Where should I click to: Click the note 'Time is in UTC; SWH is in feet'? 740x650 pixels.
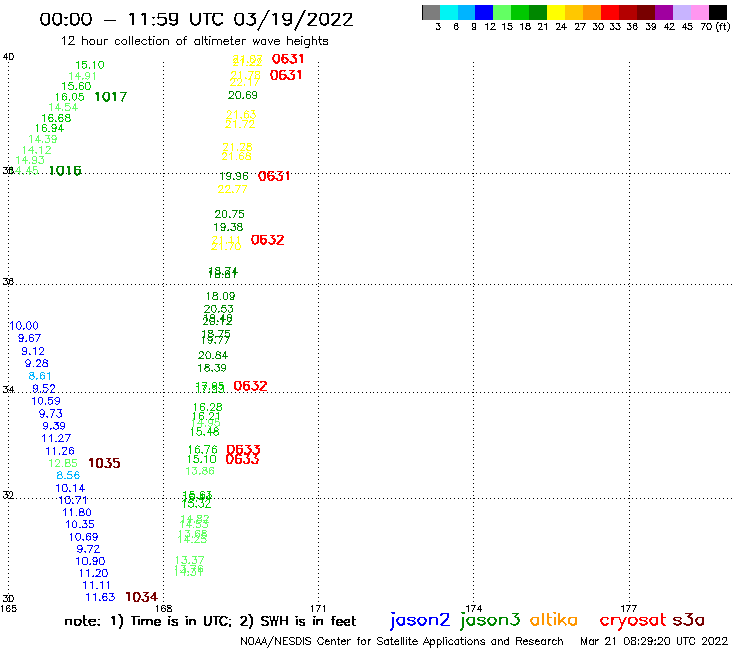tap(210, 621)
